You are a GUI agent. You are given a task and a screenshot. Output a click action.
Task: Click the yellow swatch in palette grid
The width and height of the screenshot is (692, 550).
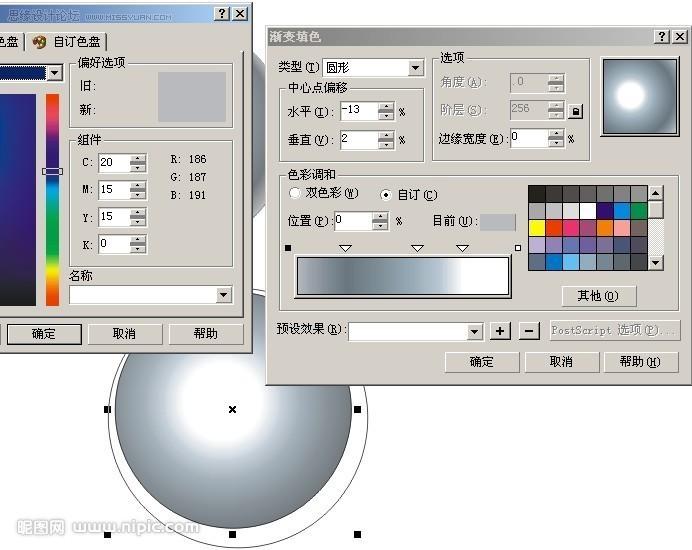click(x=537, y=228)
